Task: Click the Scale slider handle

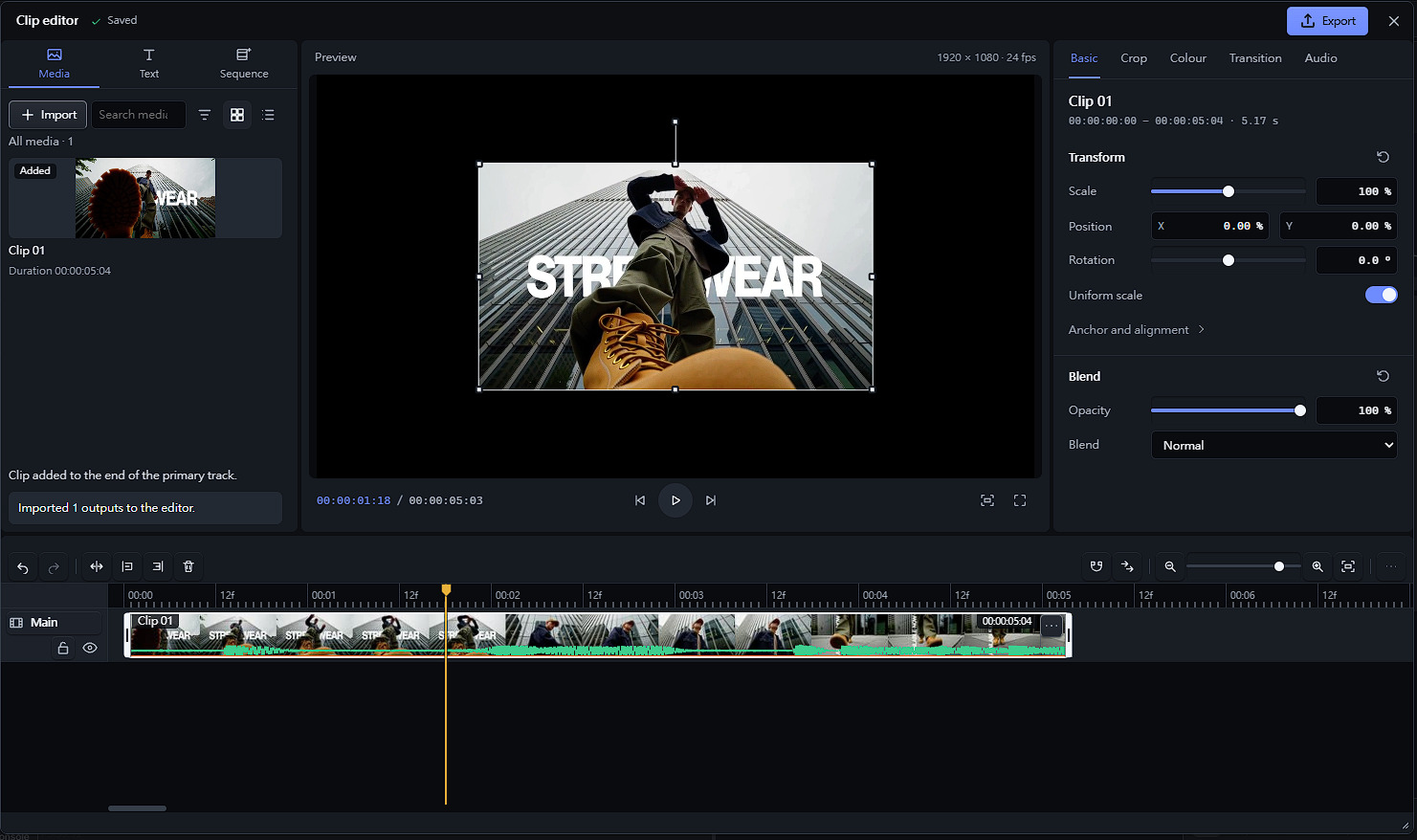Action: coord(1229,191)
